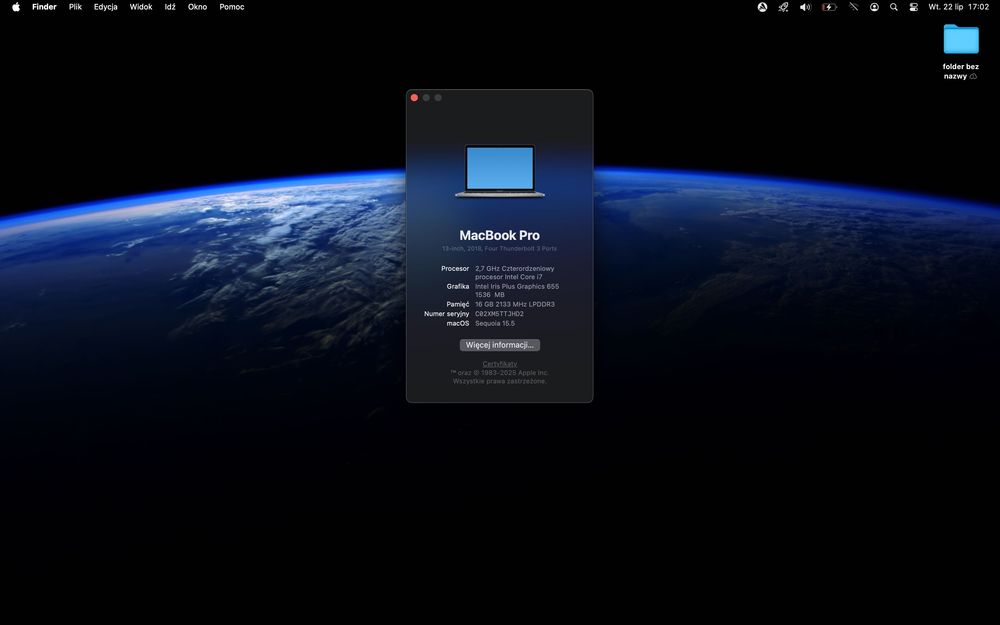Click the 'Numer seryjny' label

click(446, 314)
